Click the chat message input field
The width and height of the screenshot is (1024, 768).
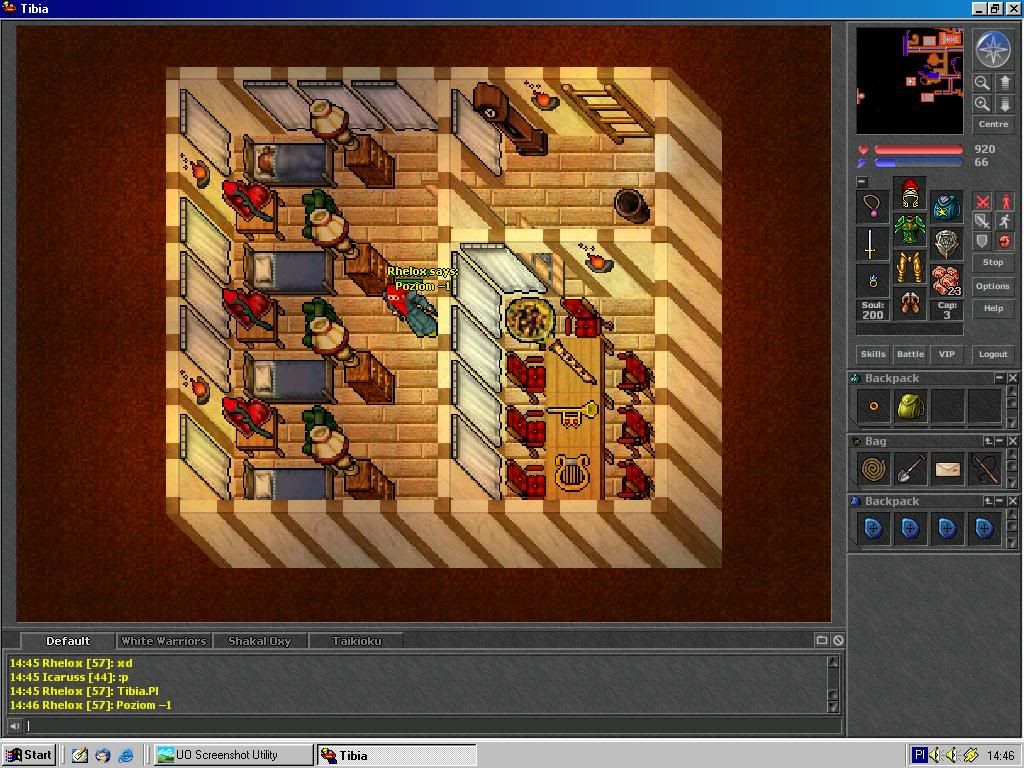[x=432, y=726]
